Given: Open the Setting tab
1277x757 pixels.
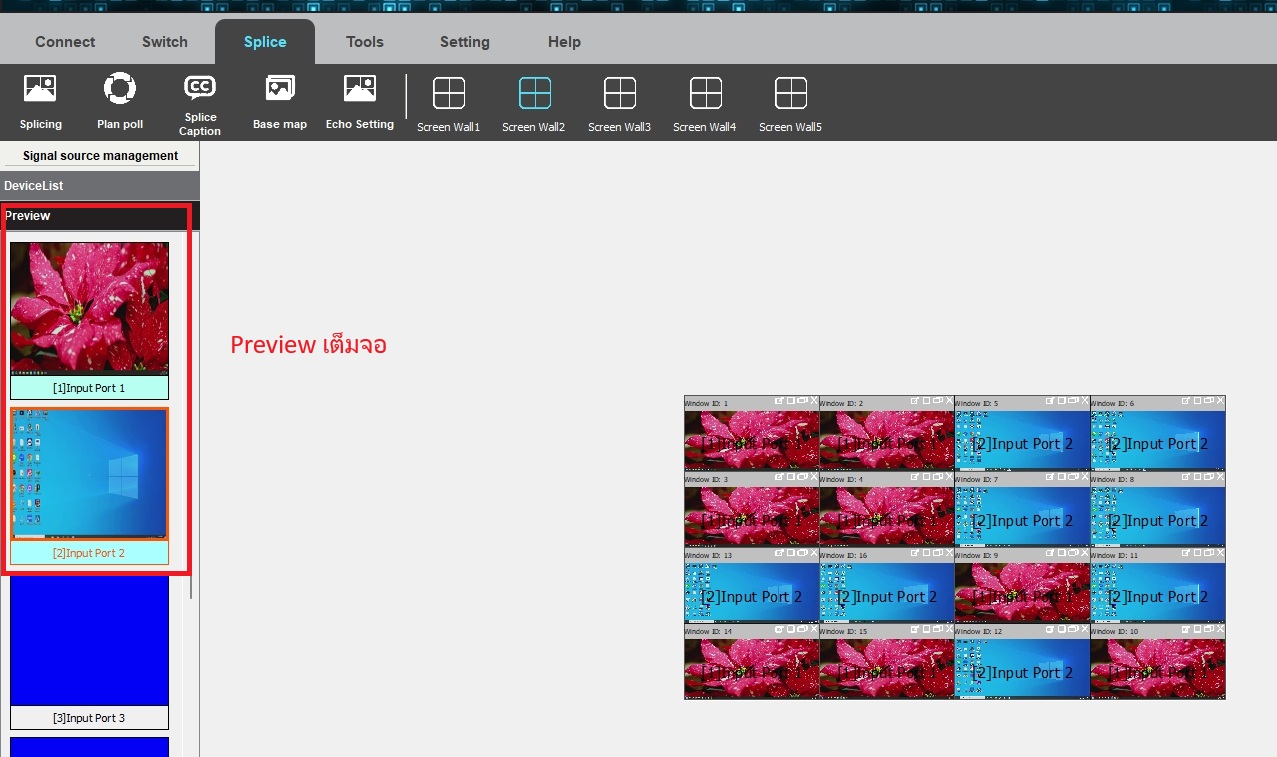Looking at the screenshot, I should tap(465, 42).
